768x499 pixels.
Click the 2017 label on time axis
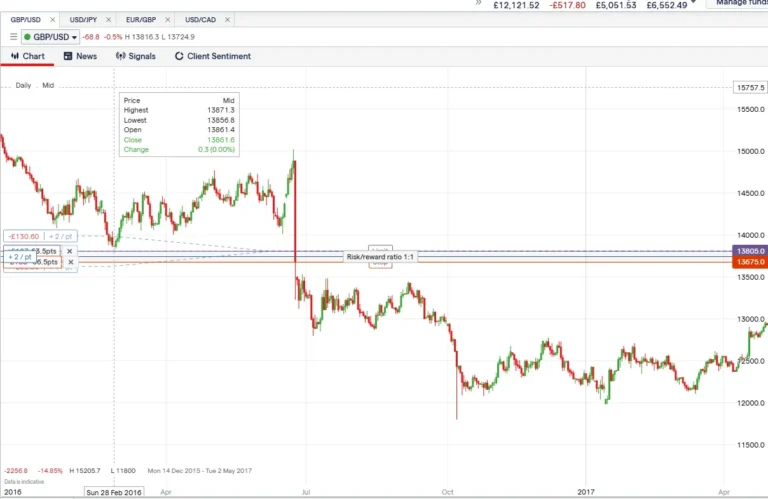(586, 492)
